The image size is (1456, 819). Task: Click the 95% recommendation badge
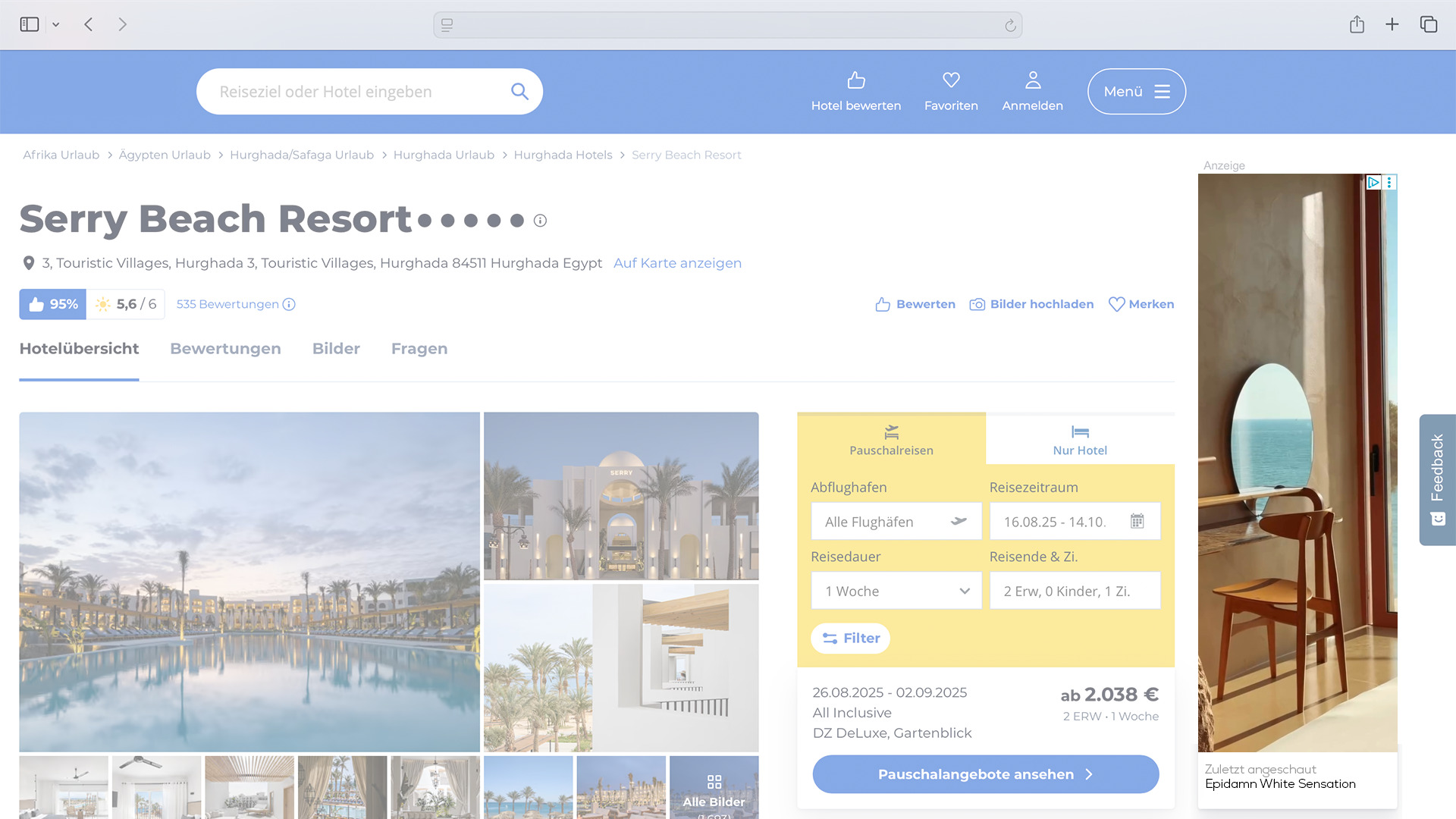(x=53, y=304)
